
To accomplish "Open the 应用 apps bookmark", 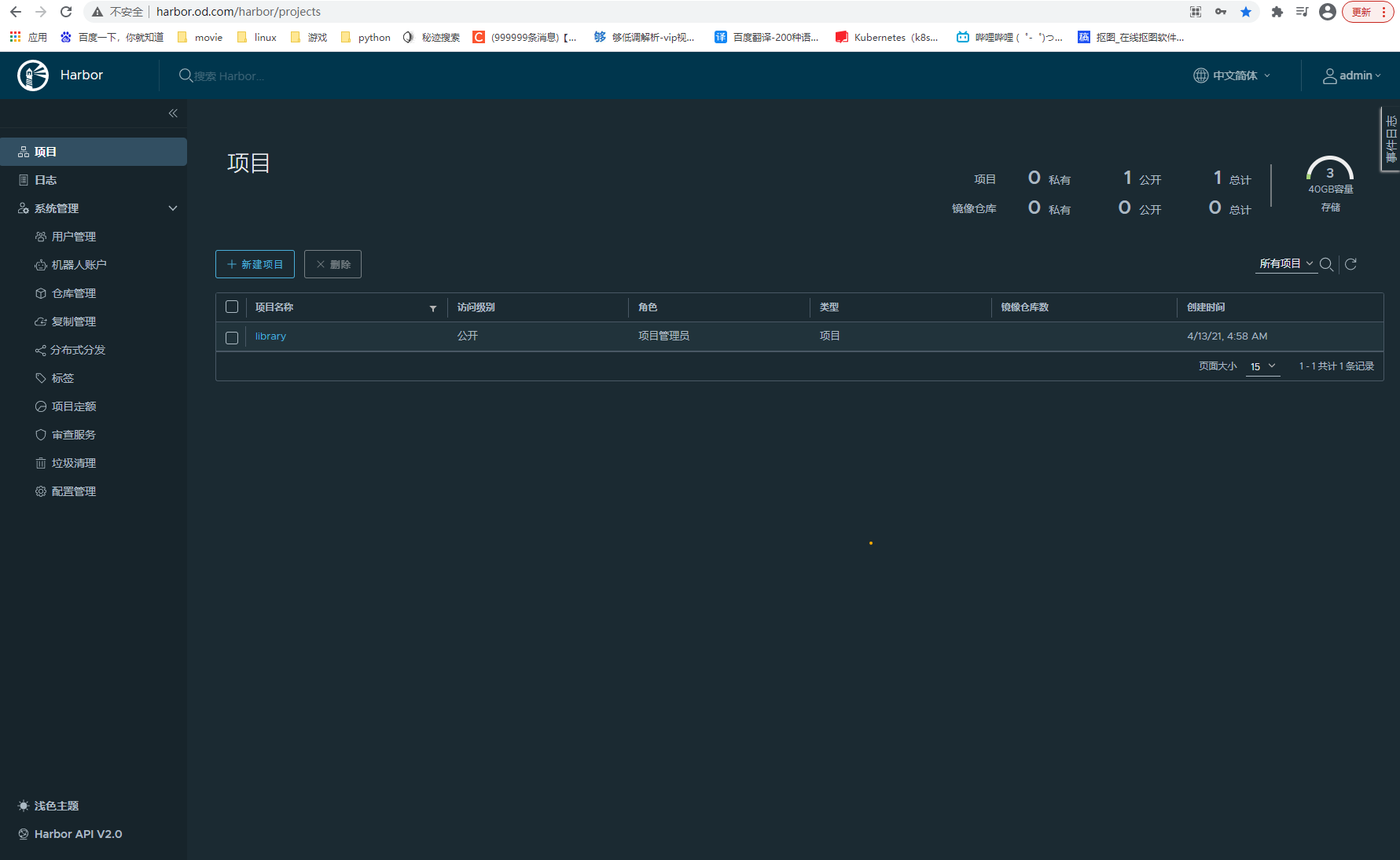I will click(x=28, y=37).
